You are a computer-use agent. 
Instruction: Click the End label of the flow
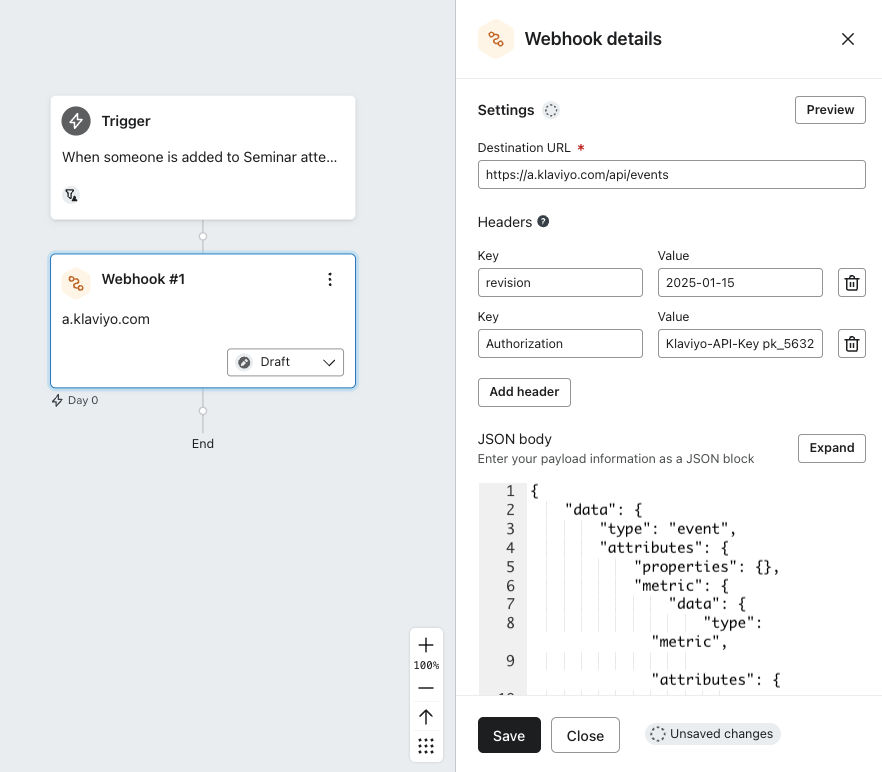click(x=202, y=443)
